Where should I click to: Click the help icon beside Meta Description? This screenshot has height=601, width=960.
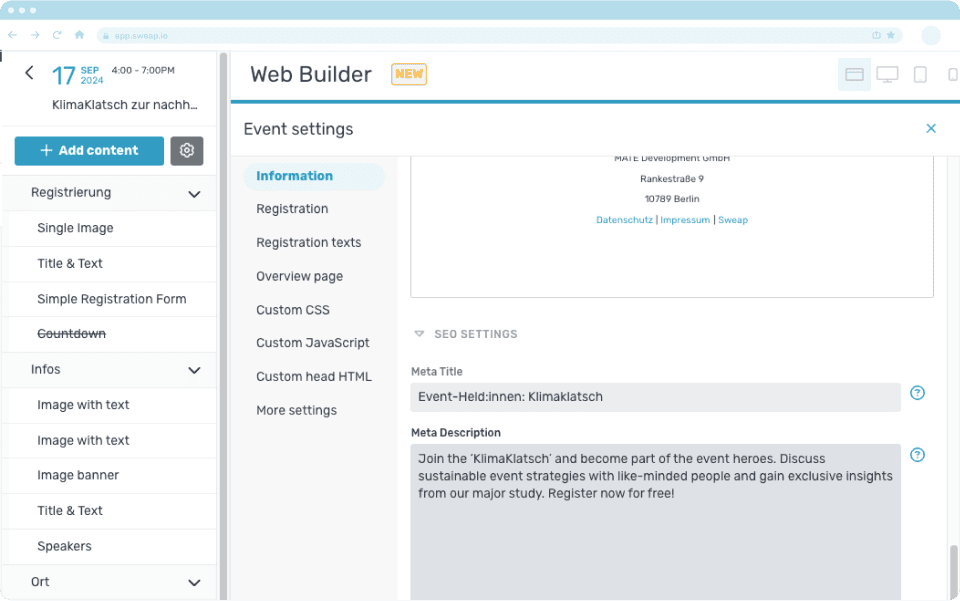coord(917,455)
